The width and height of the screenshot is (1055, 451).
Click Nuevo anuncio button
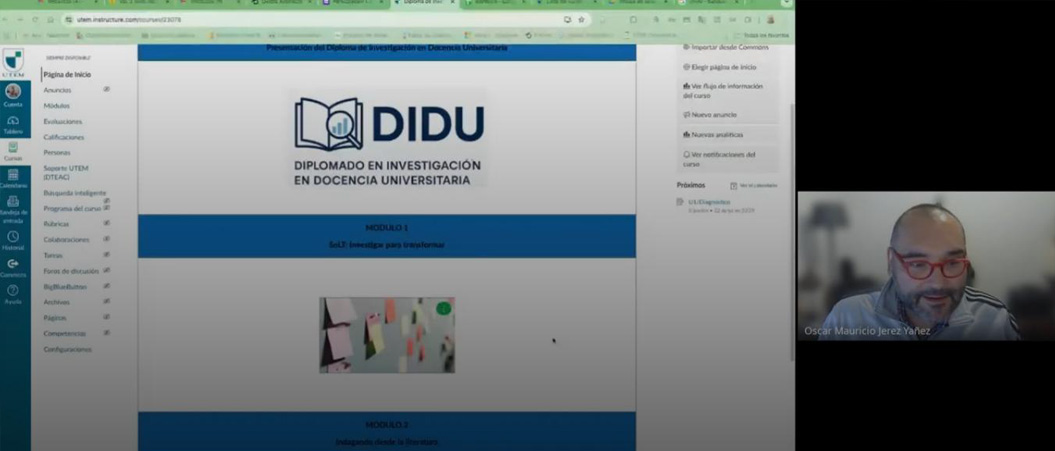(728, 114)
